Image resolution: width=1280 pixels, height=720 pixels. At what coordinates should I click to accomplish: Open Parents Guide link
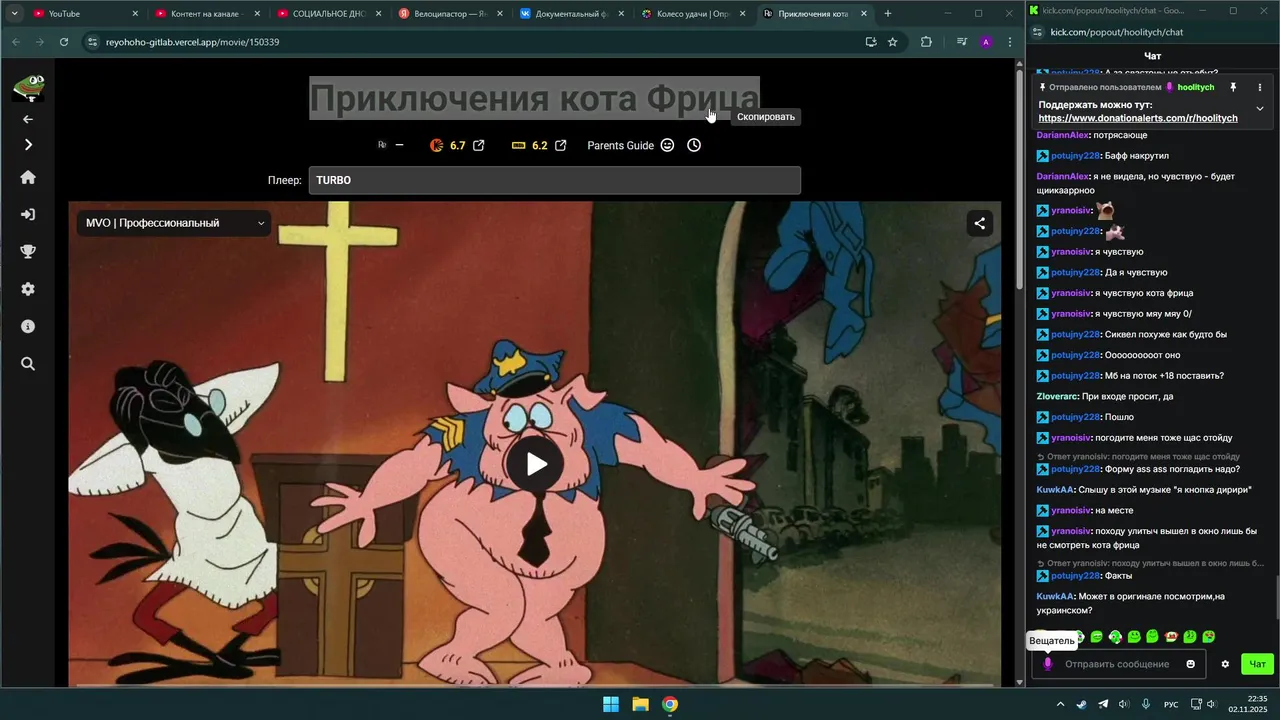(620, 145)
